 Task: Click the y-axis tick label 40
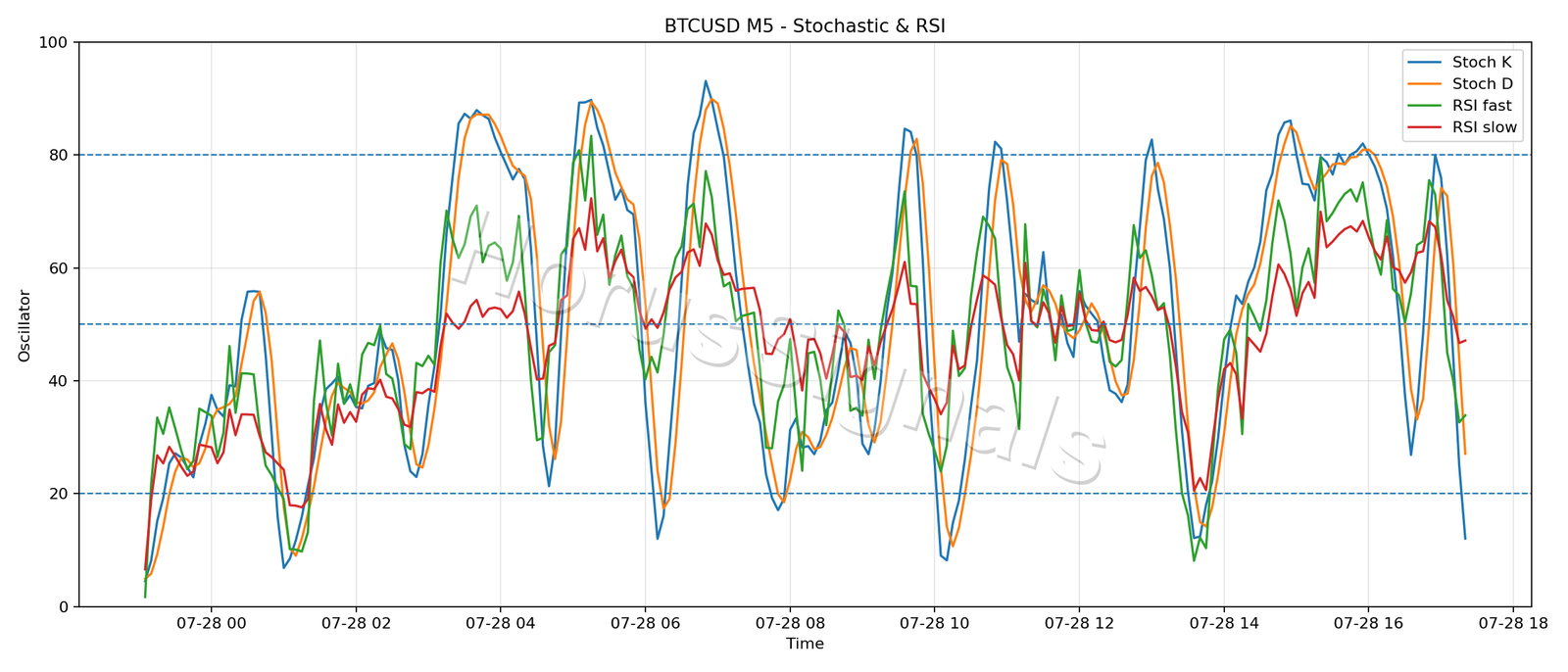click(58, 381)
